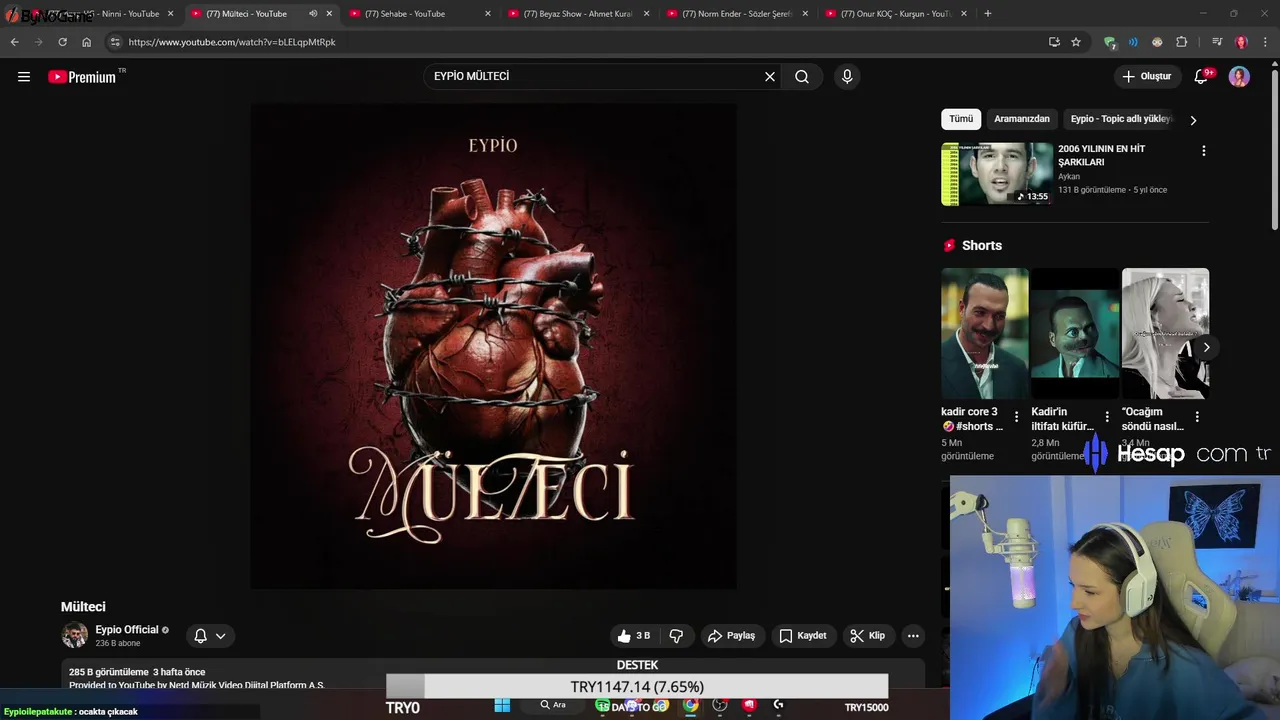Click the page vertical scrollbar
The height and width of the screenshot is (720, 1280).
point(1274,150)
